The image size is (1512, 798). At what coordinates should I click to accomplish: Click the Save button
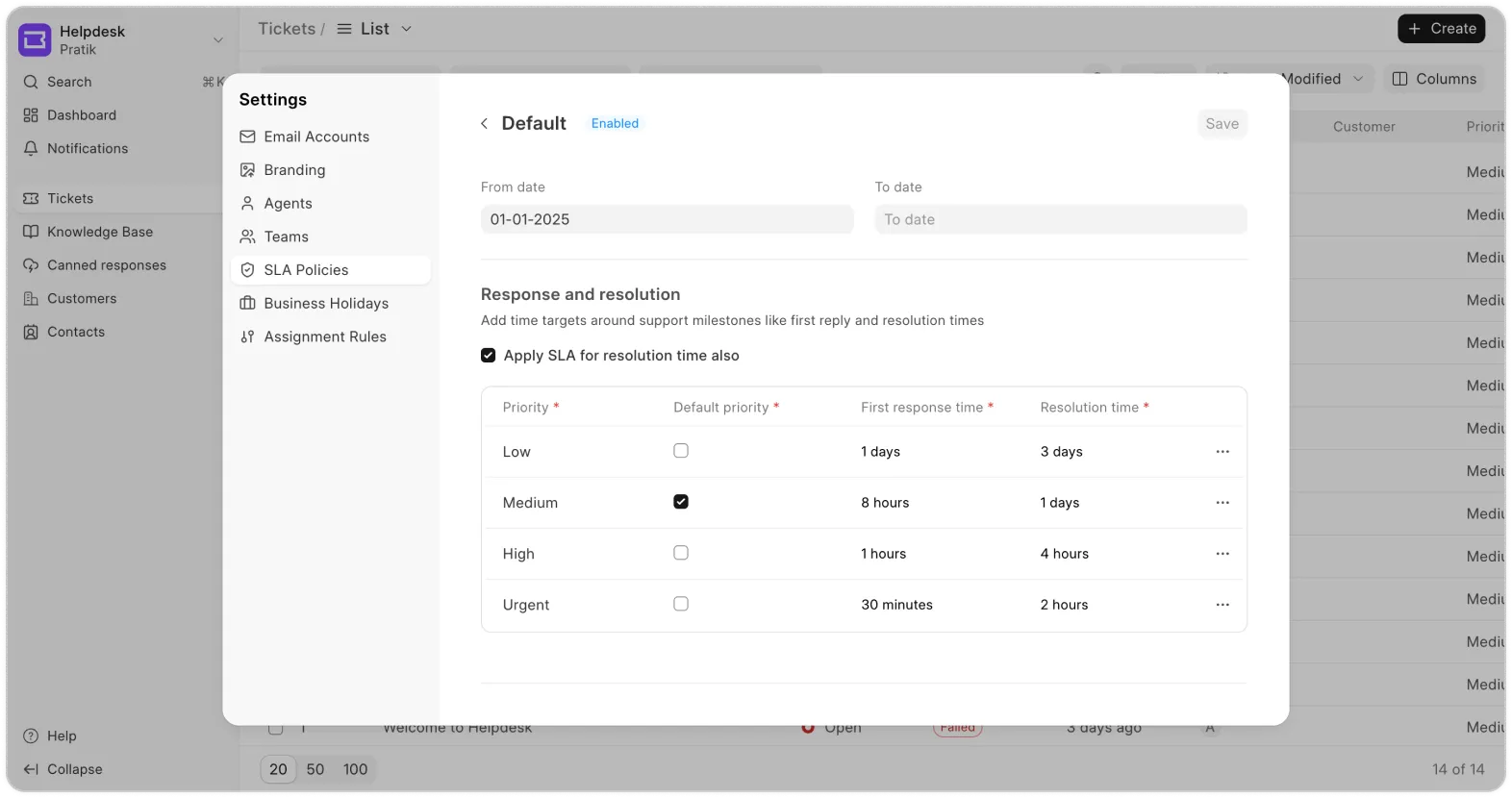1222,124
